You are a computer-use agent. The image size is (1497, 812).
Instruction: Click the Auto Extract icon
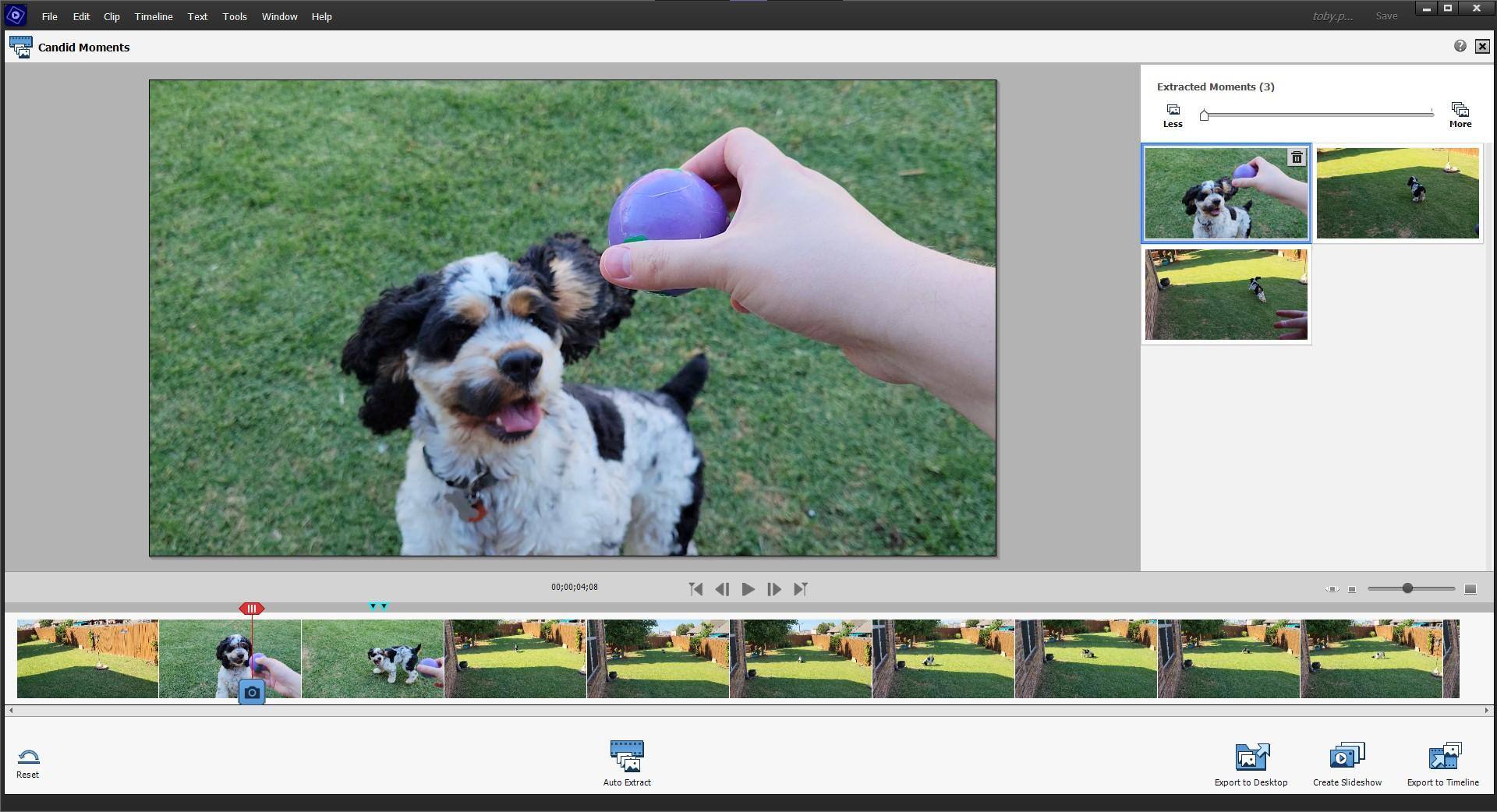point(627,756)
